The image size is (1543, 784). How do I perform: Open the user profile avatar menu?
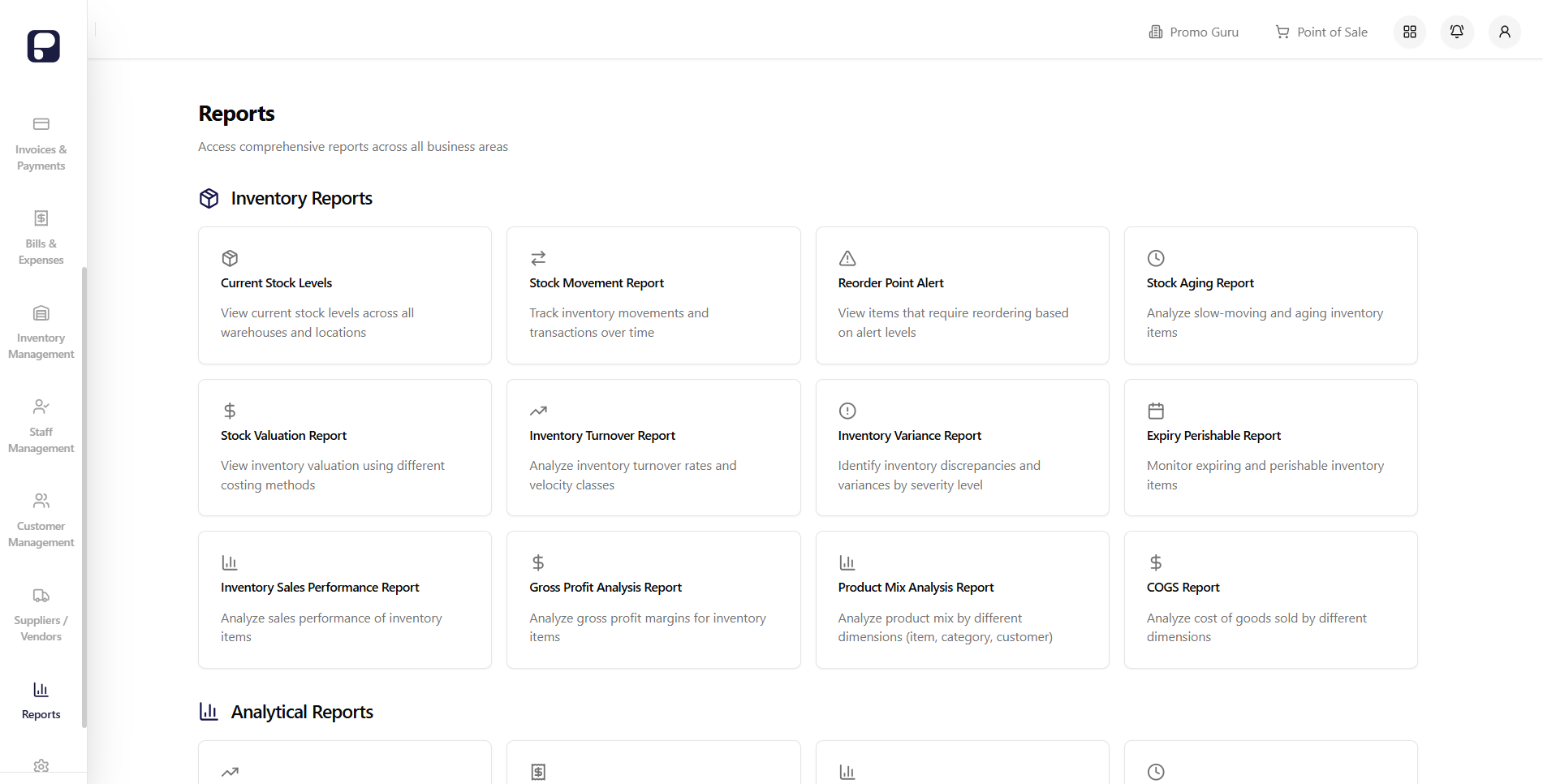click(1504, 32)
